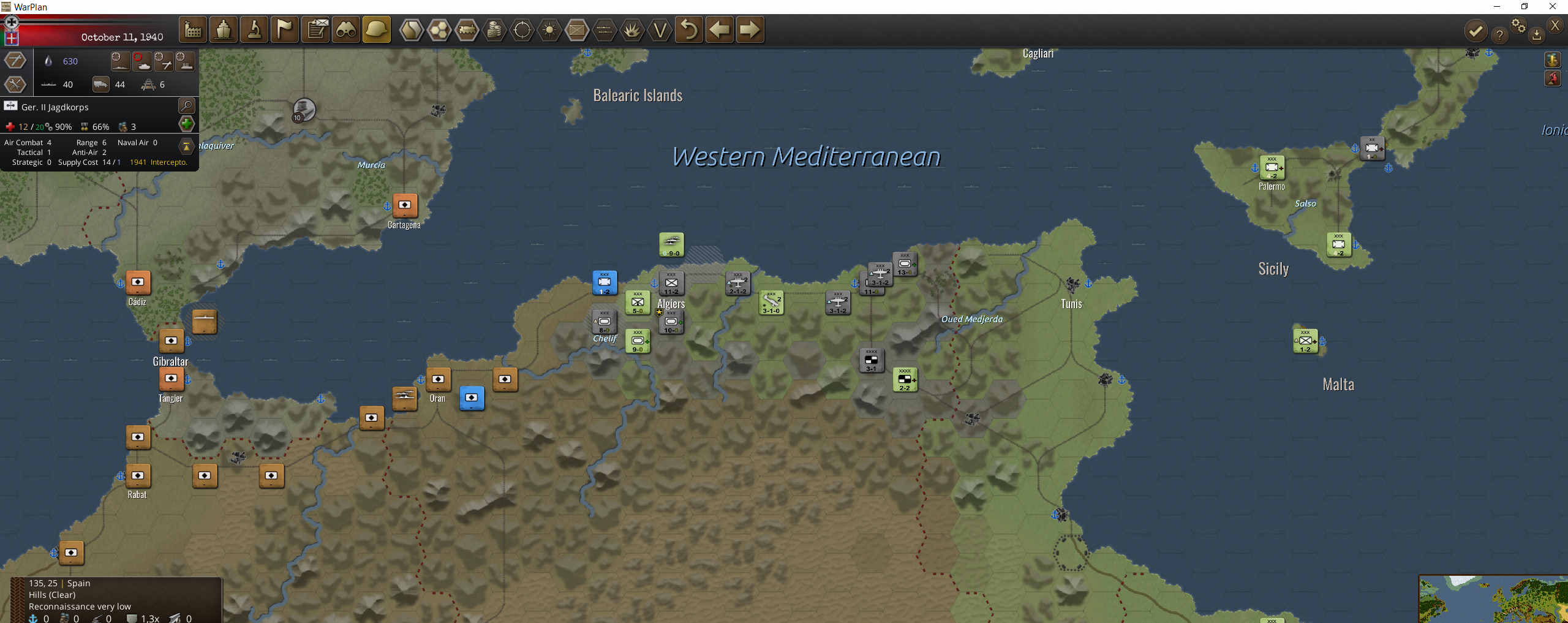
Task: Select the green 2-2 headquarters unit
Action: 905,379
